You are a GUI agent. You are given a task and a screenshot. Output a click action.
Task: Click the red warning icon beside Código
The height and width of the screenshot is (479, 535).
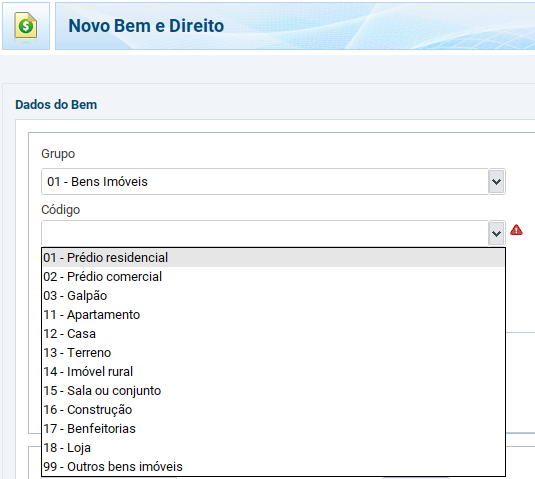tap(516, 230)
